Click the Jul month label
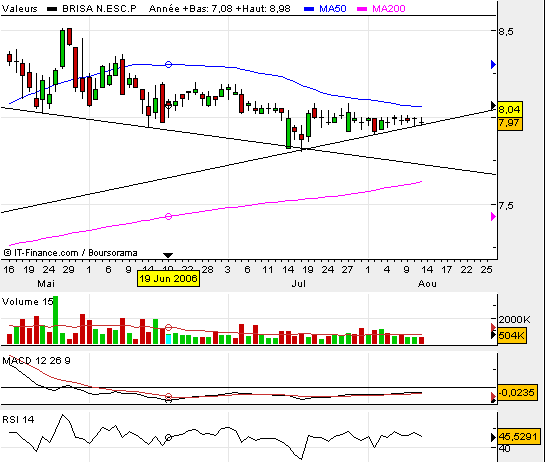 (x=298, y=284)
